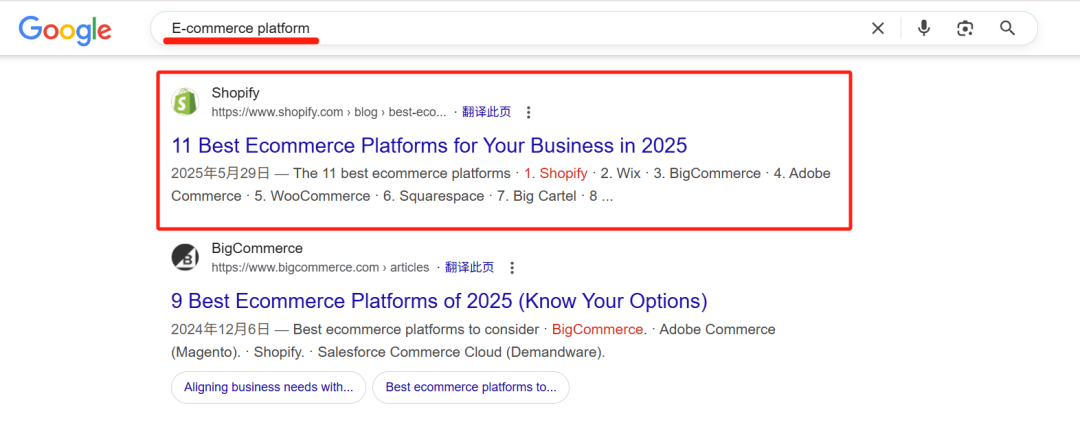1080x438 pixels.
Task: Open the three-dot menu beside the BigCommerce result
Action: click(x=511, y=268)
